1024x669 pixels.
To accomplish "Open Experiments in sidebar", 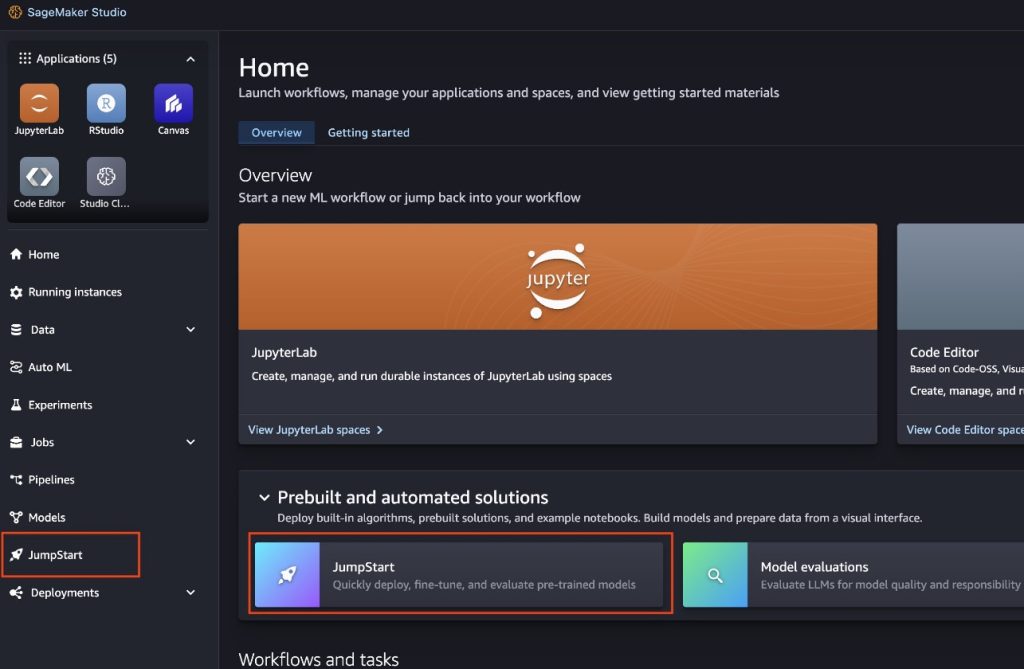I will [x=60, y=405].
